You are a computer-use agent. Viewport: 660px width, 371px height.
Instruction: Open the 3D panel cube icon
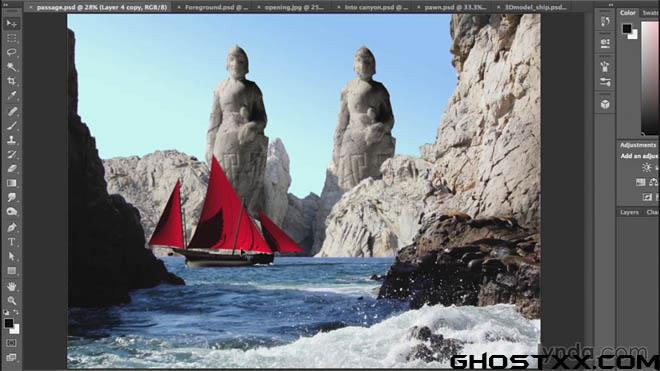pyautogui.click(x=605, y=104)
